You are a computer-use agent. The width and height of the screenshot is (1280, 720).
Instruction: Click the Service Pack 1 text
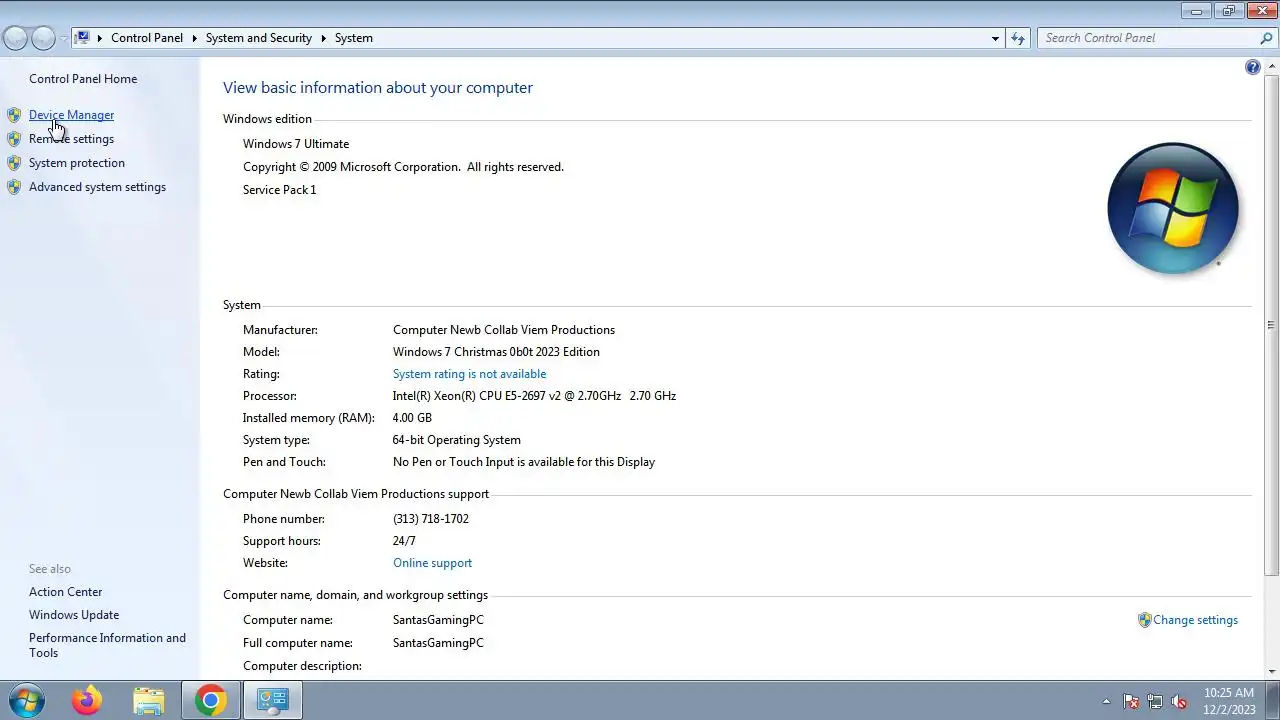tap(279, 190)
